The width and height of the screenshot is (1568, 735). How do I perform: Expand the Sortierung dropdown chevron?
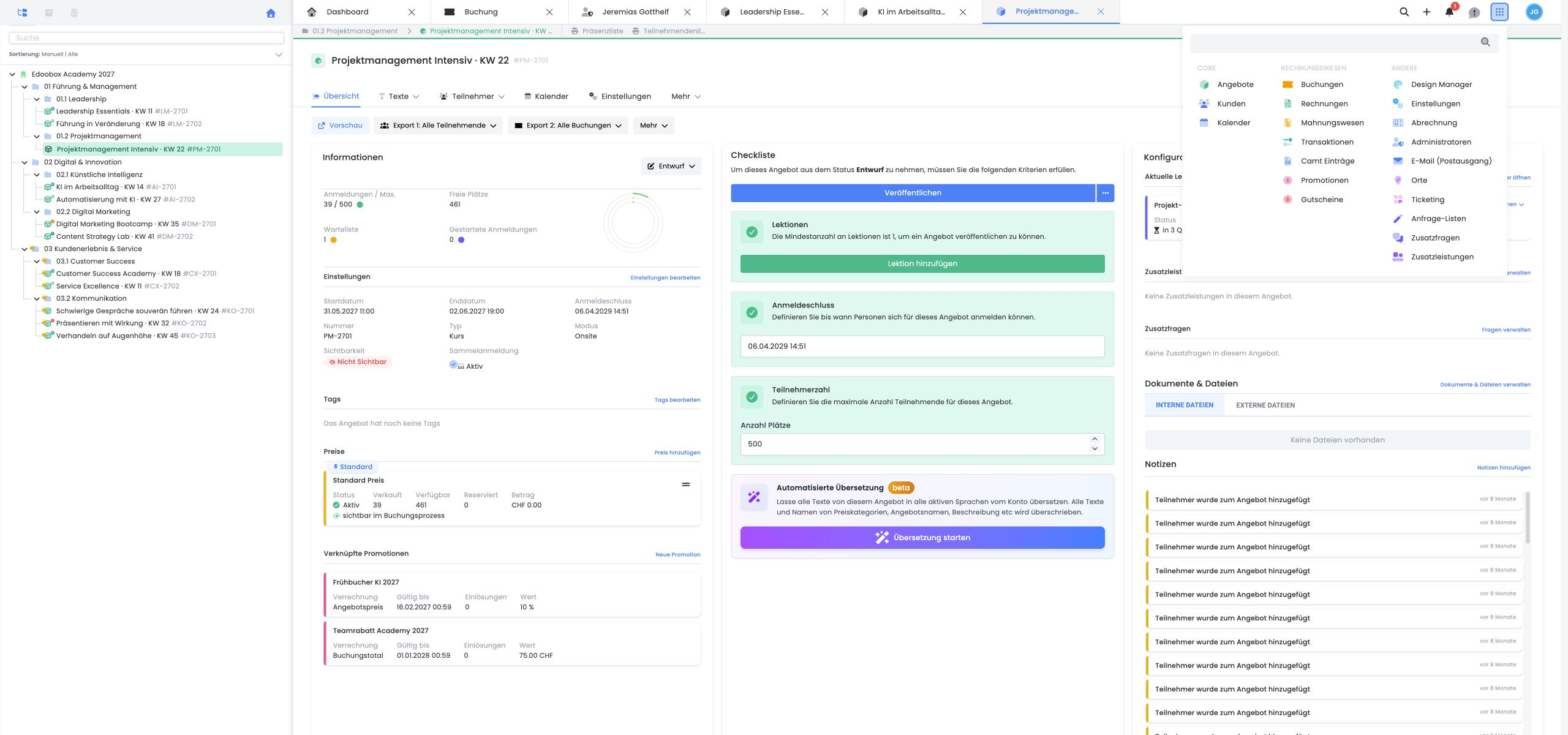279,55
